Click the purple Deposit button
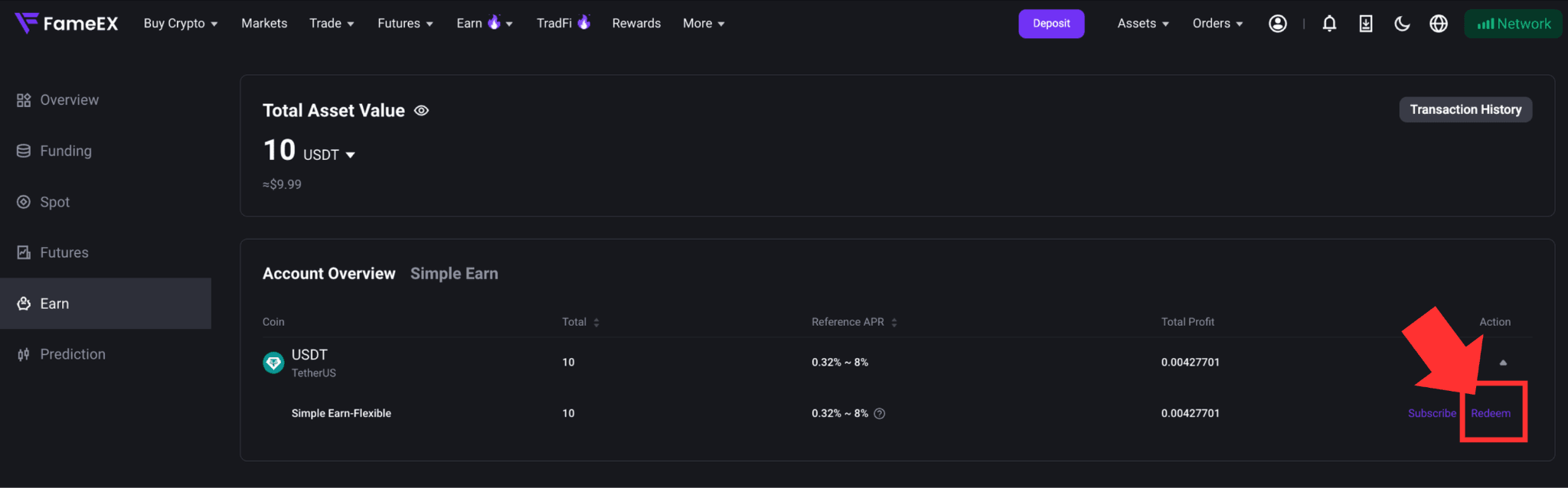Image resolution: width=1568 pixels, height=488 pixels. point(1051,24)
